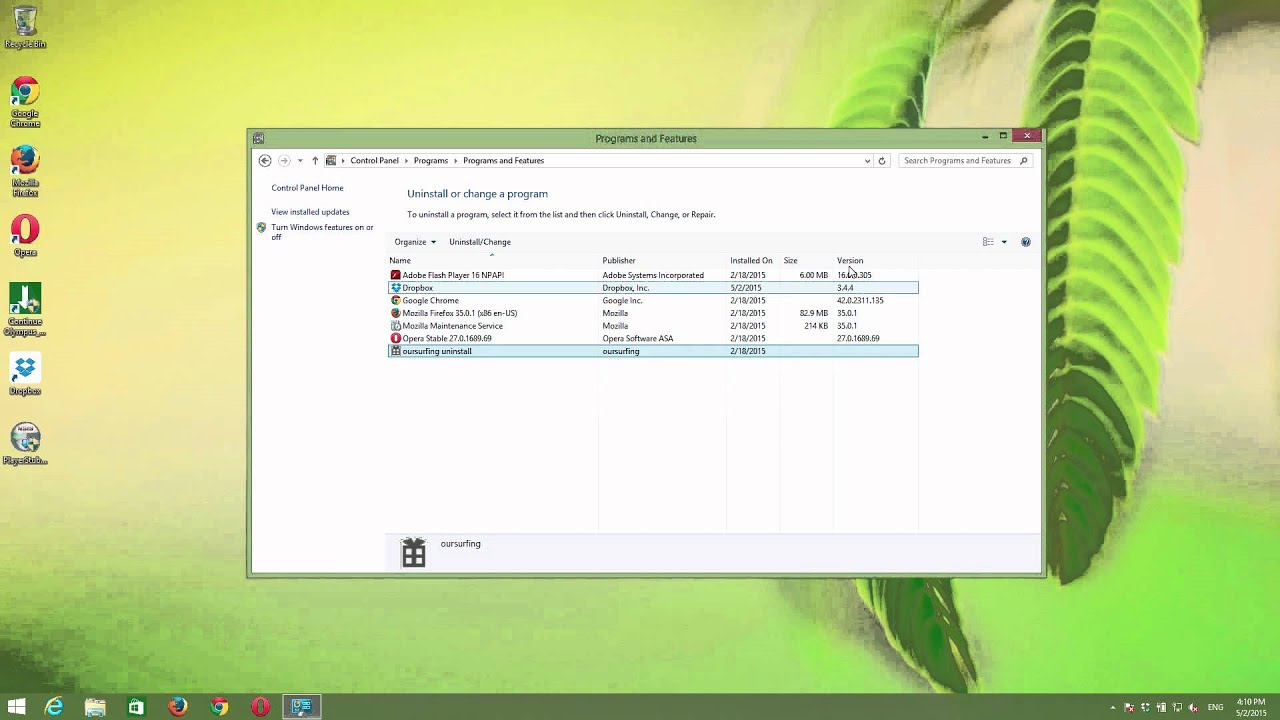1280x720 pixels.
Task: Expand the address bar history dropdown
Action: (867, 161)
